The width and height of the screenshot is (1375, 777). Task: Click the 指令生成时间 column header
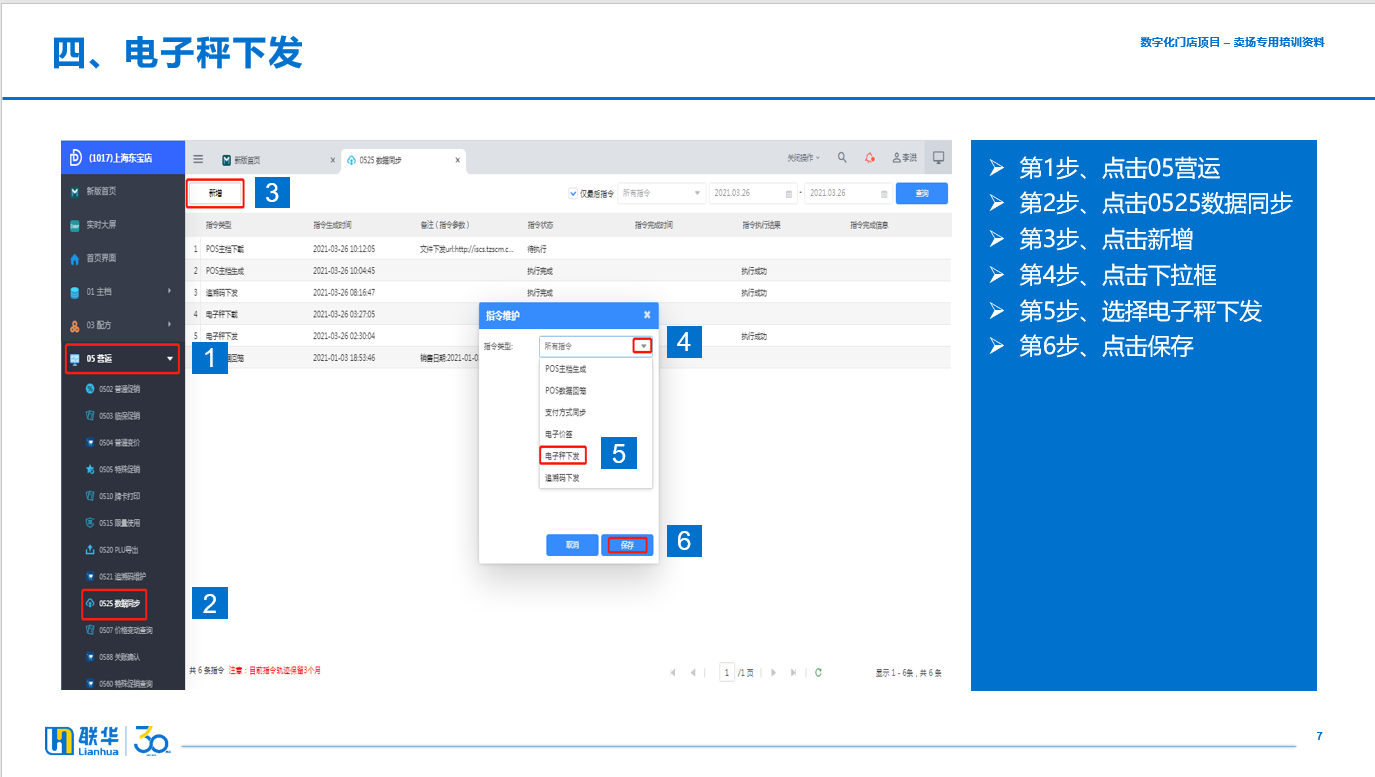coord(332,226)
